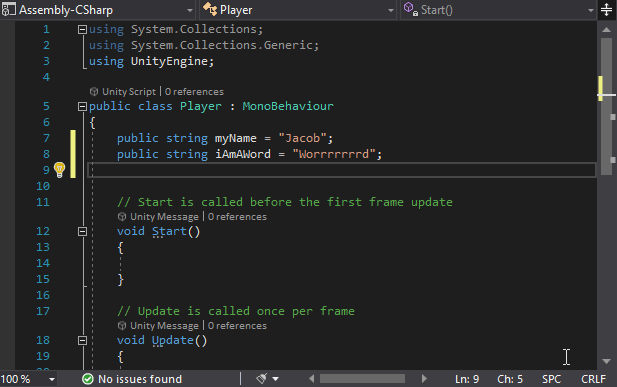Collapse the Update method block
Screen dimensions: 617x387
pyautogui.click(x=82, y=340)
